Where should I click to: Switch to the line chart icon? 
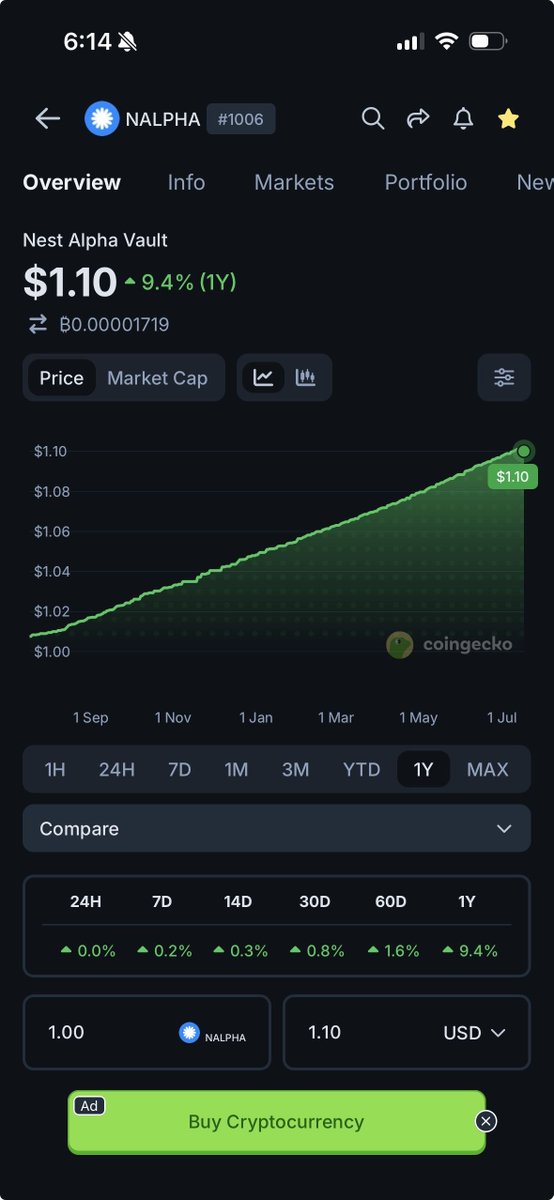tap(264, 377)
